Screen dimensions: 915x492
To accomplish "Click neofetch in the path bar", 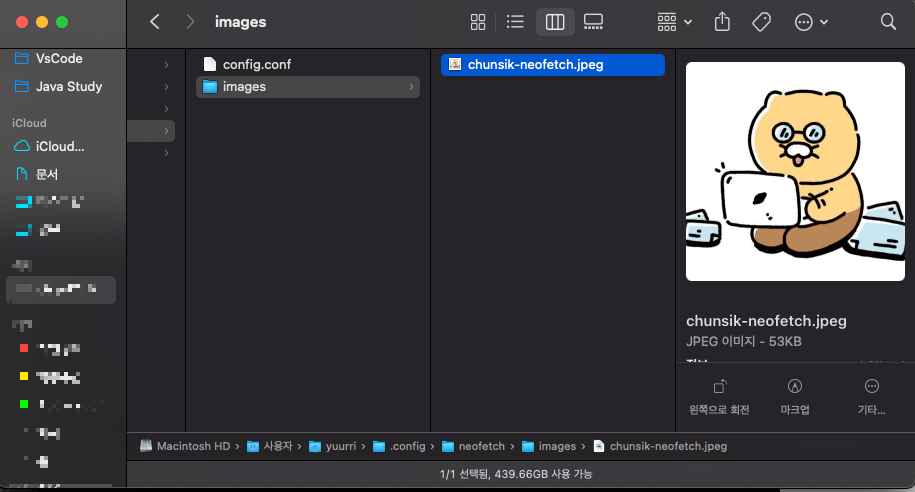I will click(x=473, y=446).
